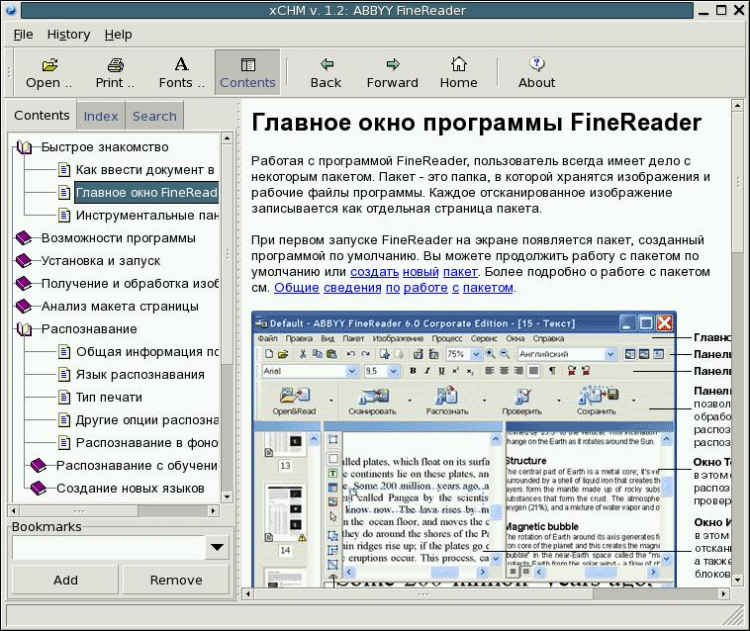Click tree horizontal scroll left arrow
The image size is (750, 631).
pos(13,511)
